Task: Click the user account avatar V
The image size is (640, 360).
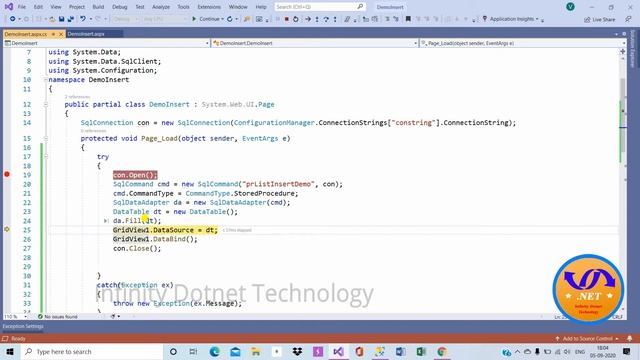Action: (x=570, y=7)
